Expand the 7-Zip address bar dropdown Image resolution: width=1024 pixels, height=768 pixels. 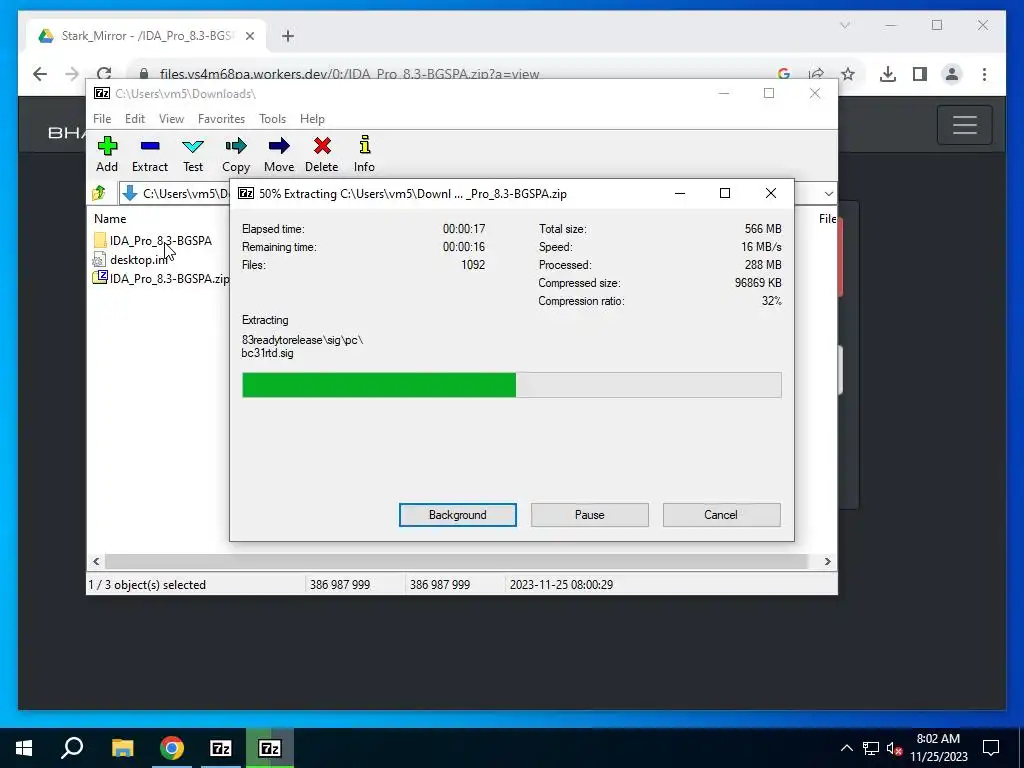coord(828,193)
